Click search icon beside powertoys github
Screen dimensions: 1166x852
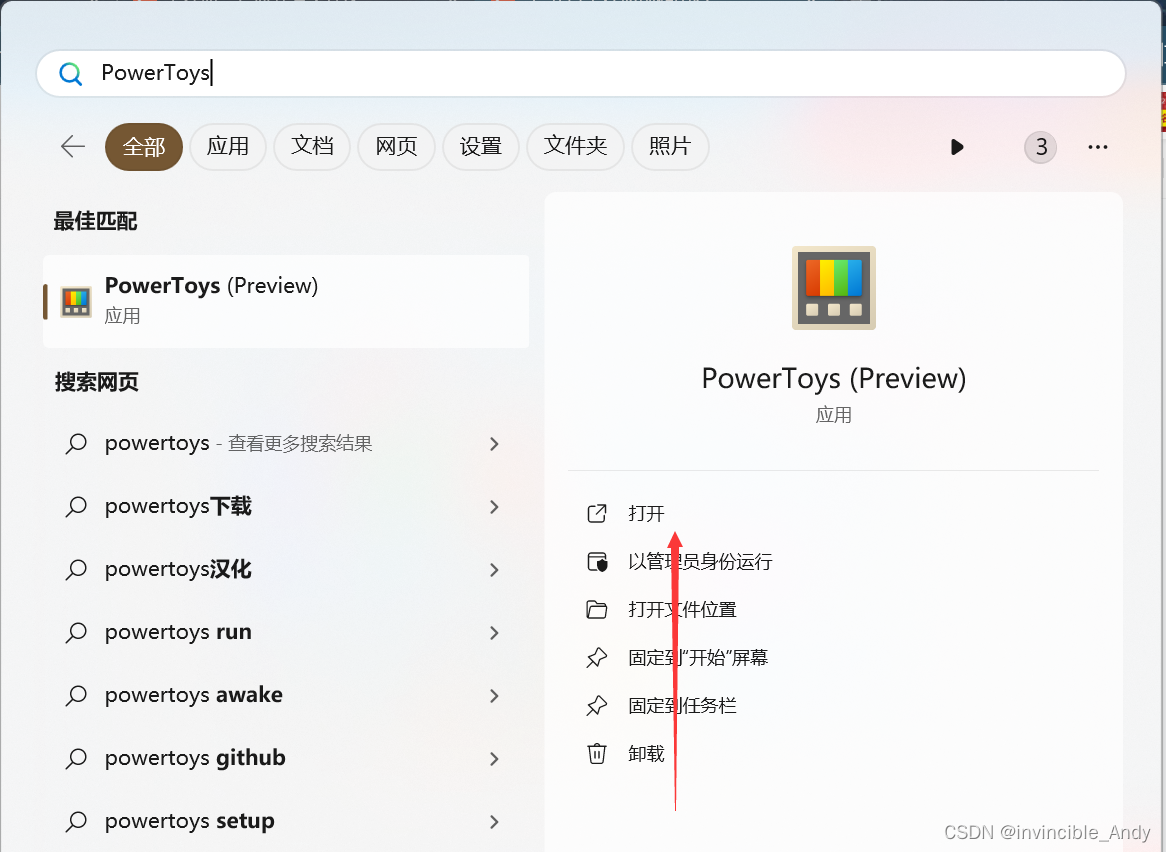point(76,758)
